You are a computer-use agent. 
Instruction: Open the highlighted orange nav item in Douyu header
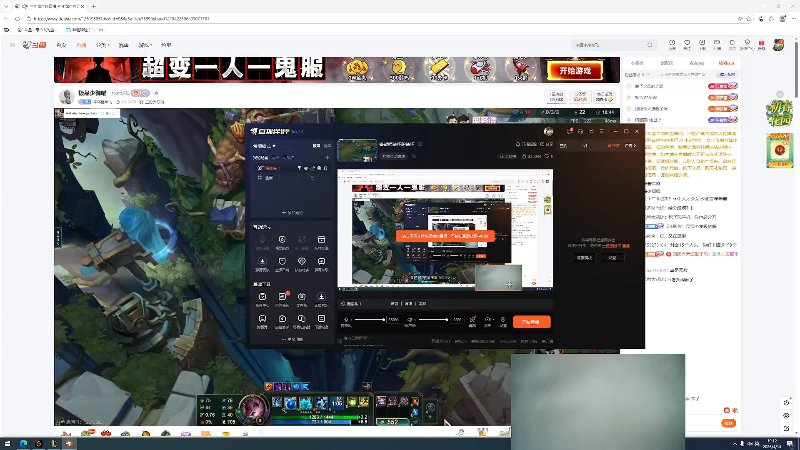pyautogui.click(x=81, y=45)
